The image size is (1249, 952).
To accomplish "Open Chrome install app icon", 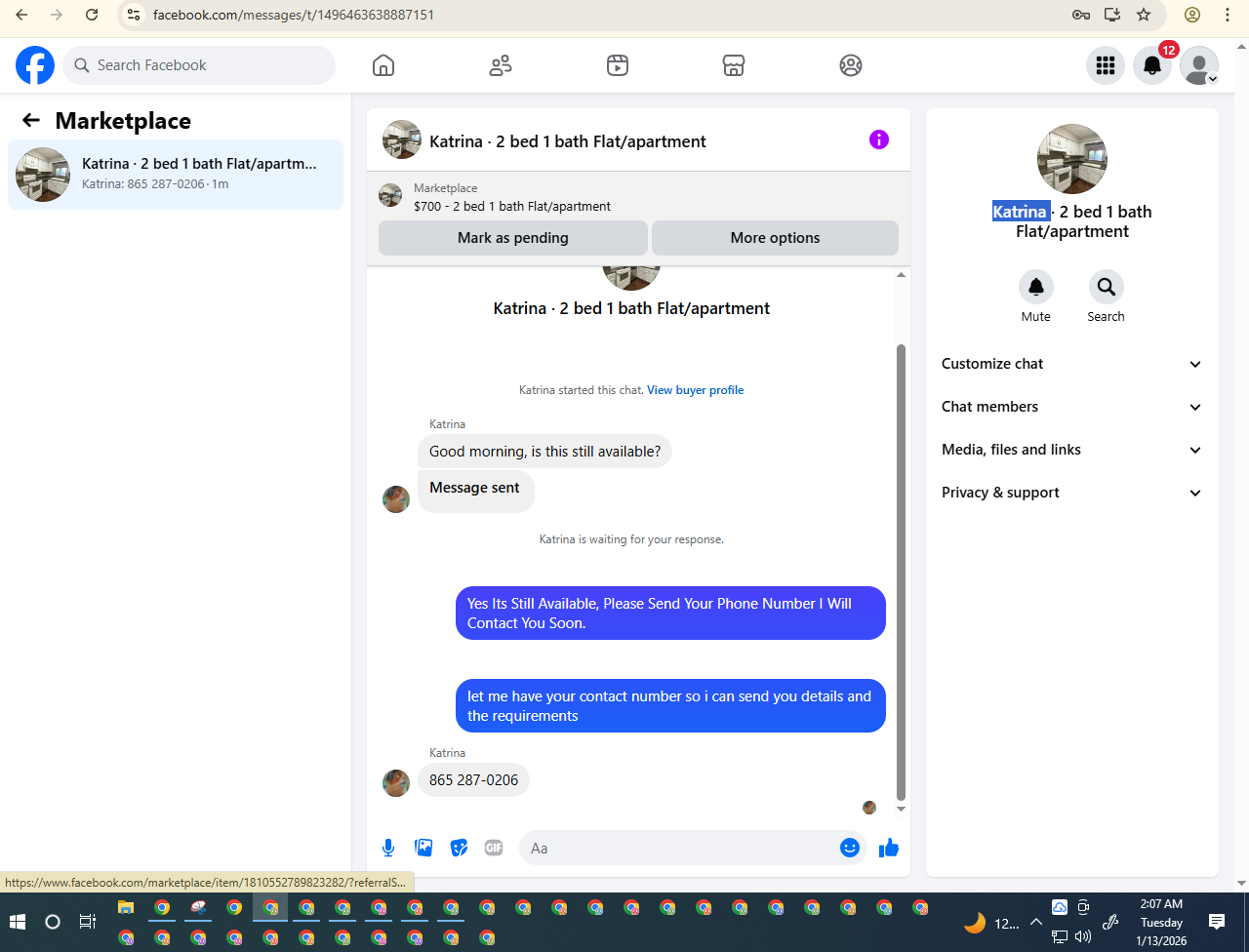I will tap(1112, 15).
